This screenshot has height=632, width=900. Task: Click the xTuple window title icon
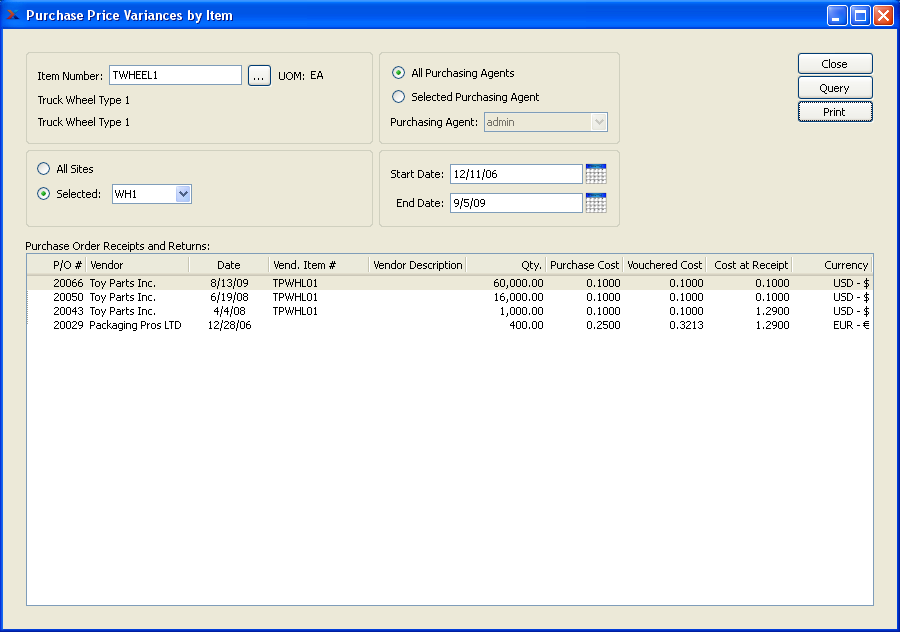click(x=12, y=15)
